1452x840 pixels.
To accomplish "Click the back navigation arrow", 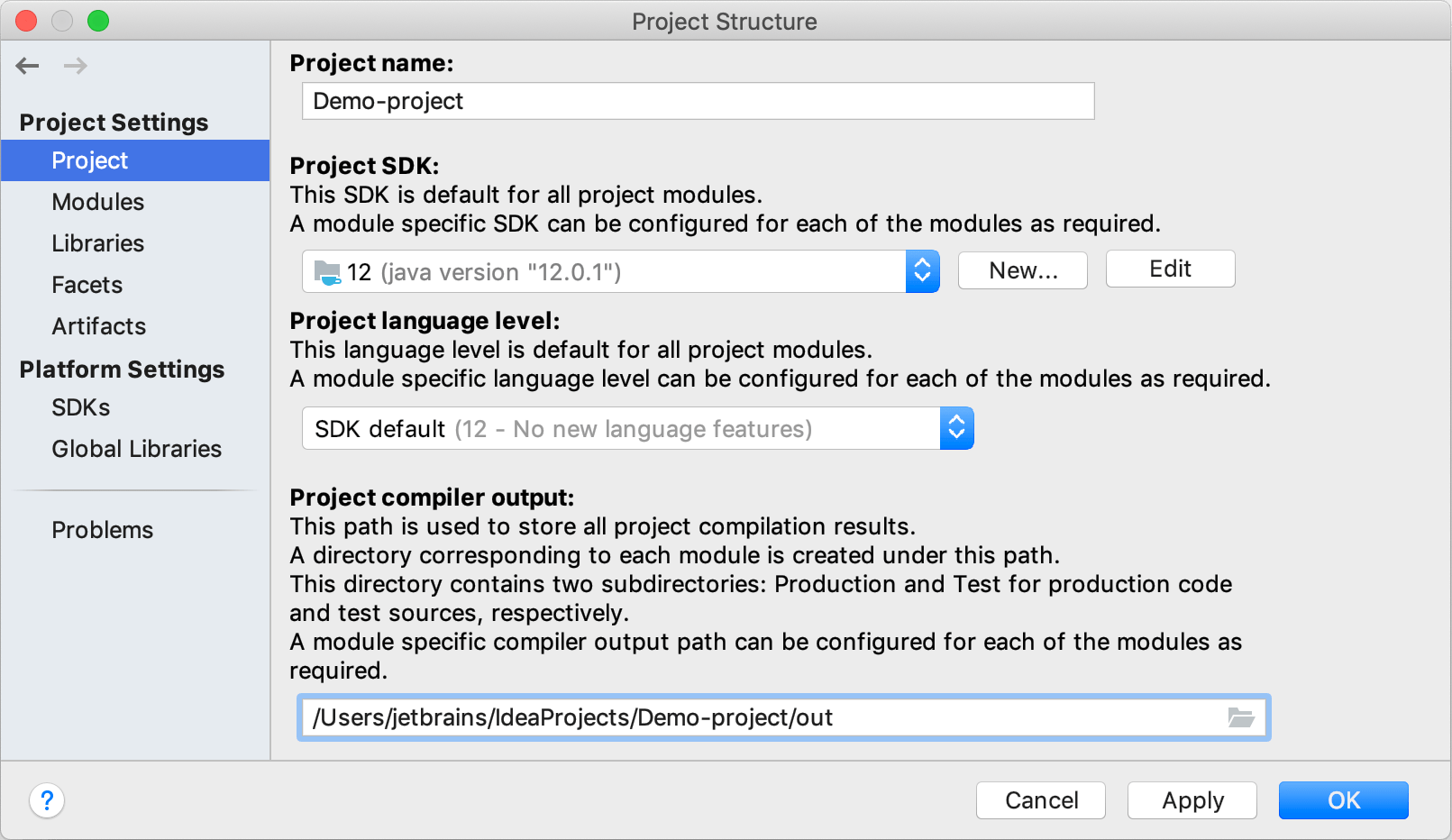I will coord(28,66).
